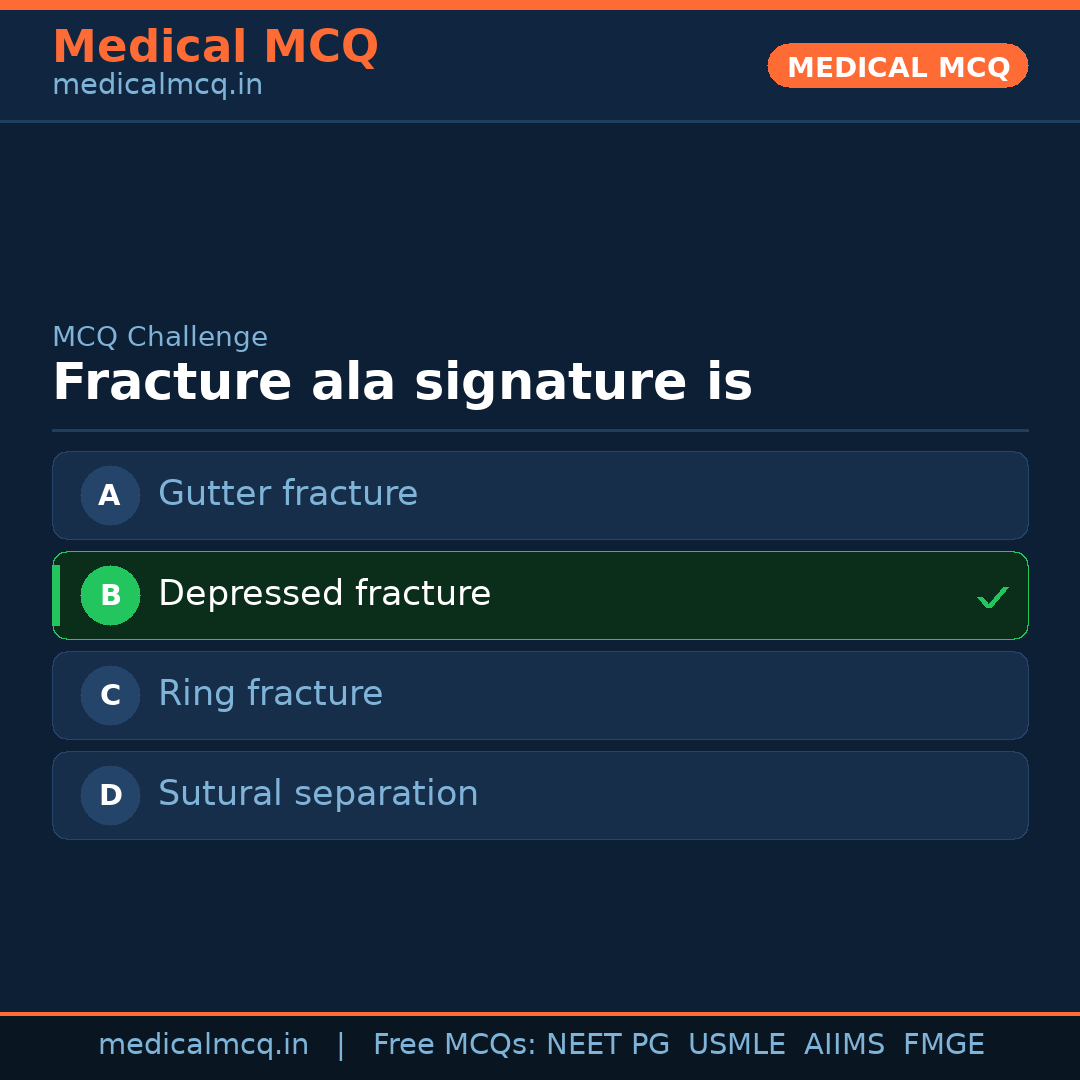The image size is (1080, 1080).
Task: Click the question title Fracture ala signature is
Action: 403,382
